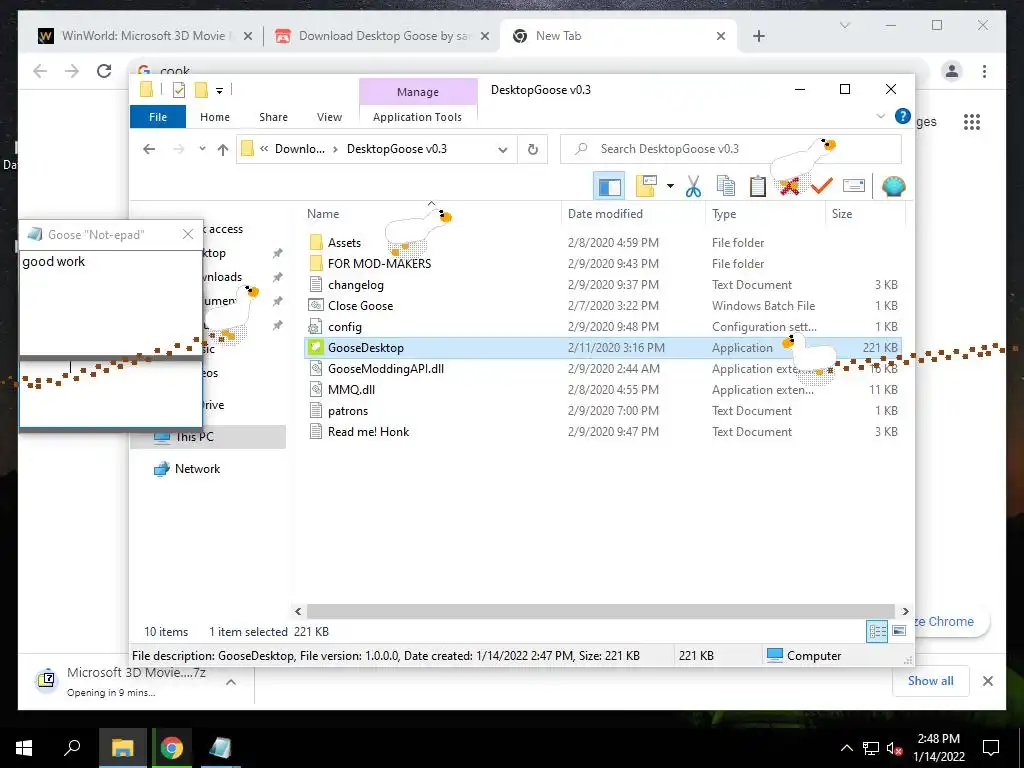Open Windows Start menu
This screenshot has width=1024, height=768.
tap(24, 748)
